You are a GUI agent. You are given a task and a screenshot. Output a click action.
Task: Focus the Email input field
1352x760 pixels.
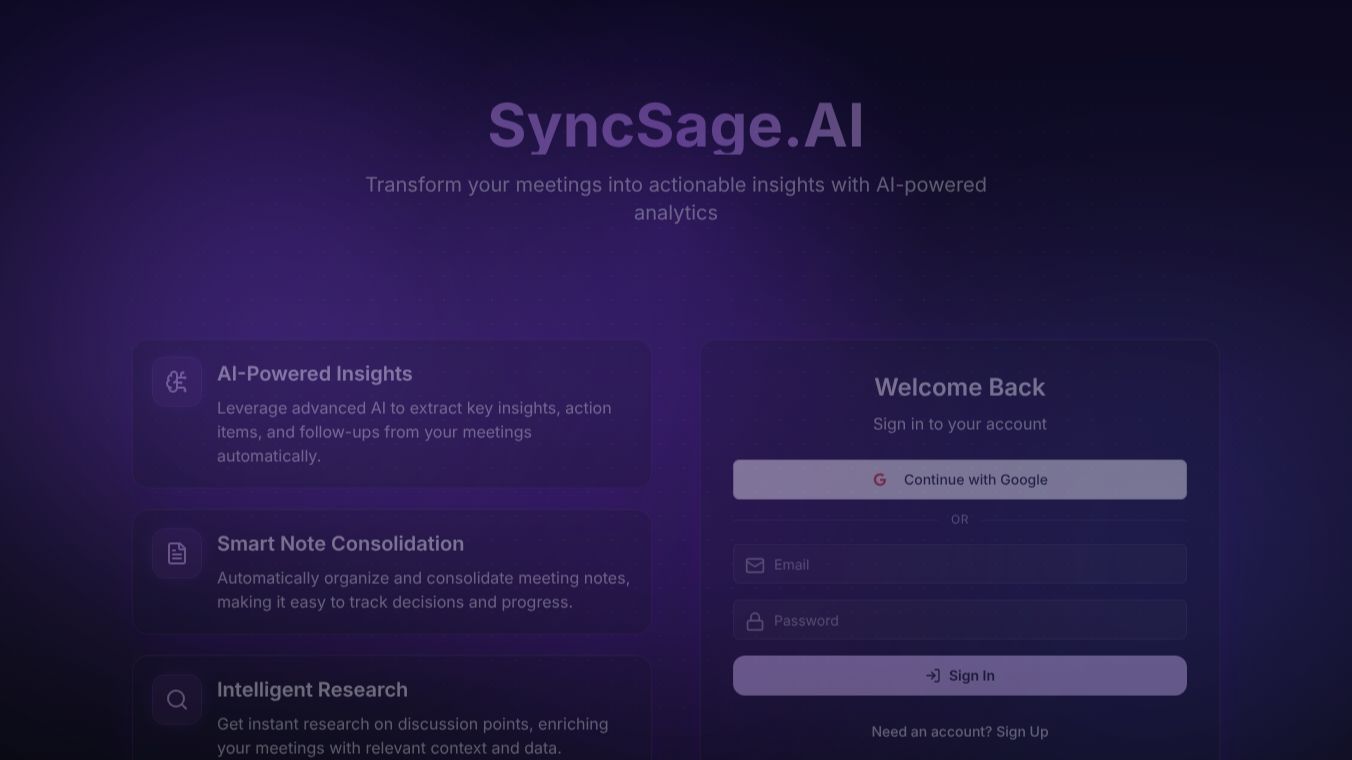960,564
